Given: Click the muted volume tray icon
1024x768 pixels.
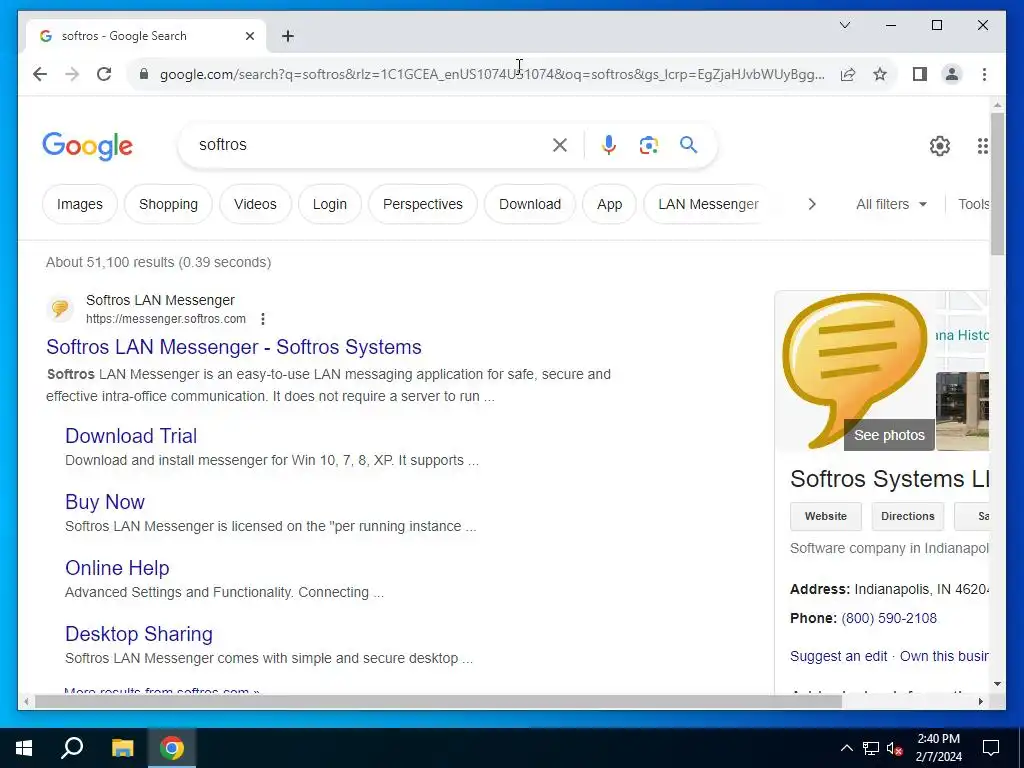Looking at the screenshot, I should point(894,748).
